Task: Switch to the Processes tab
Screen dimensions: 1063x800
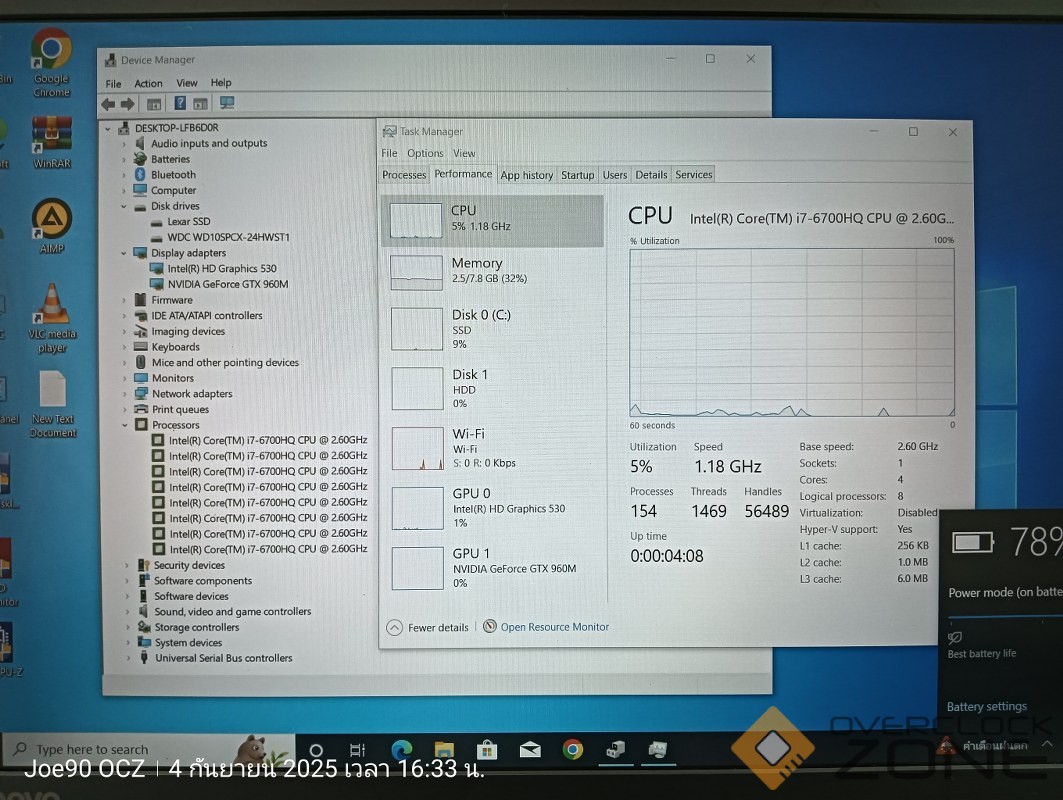Action: click(x=404, y=175)
